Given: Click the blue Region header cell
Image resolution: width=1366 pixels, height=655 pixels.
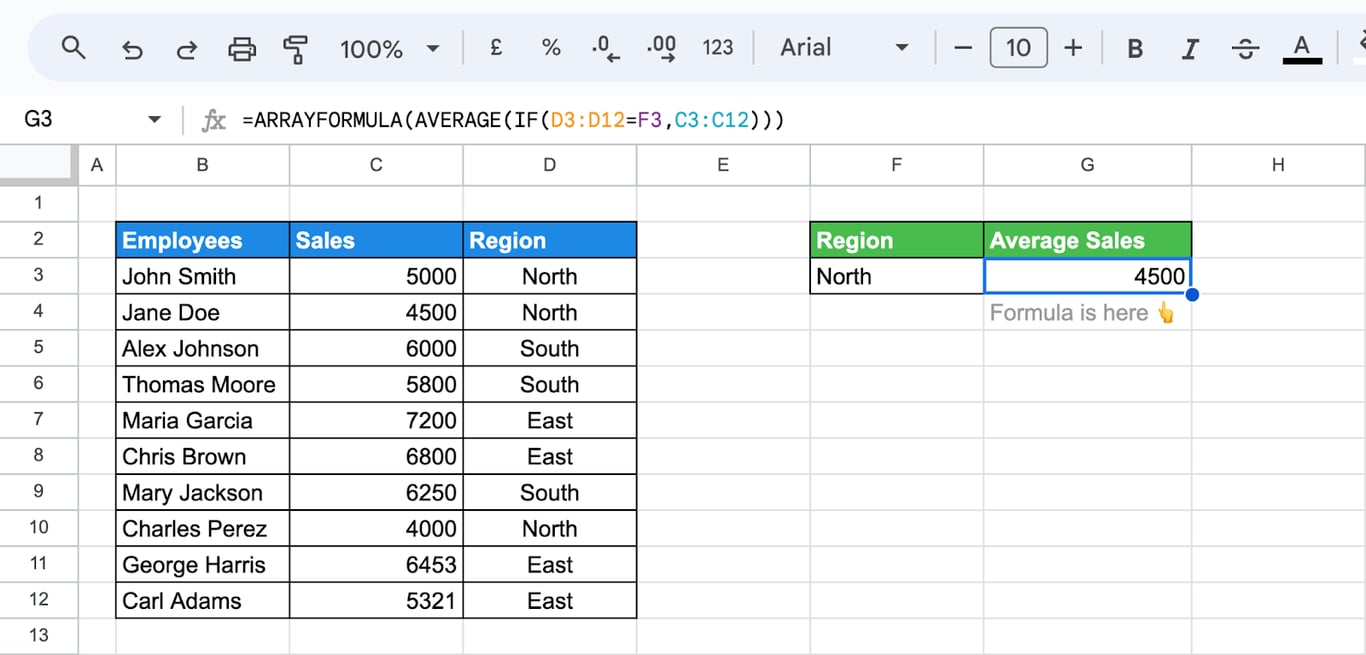Looking at the screenshot, I should coord(550,240).
